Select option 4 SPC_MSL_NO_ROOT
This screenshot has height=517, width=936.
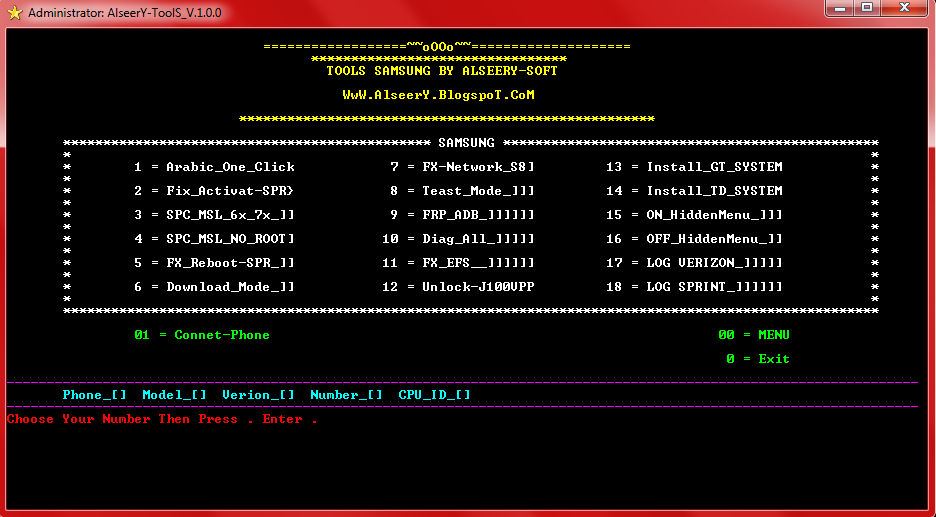pyautogui.click(x=214, y=239)
